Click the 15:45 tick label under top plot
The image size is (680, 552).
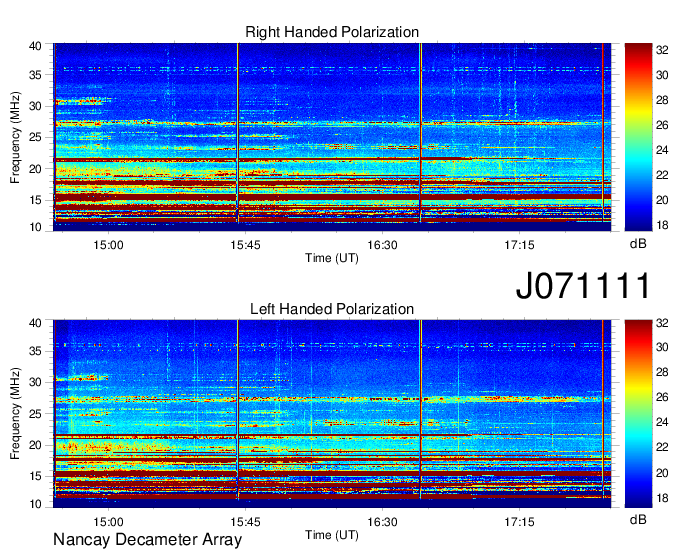[x=245, y=245]
